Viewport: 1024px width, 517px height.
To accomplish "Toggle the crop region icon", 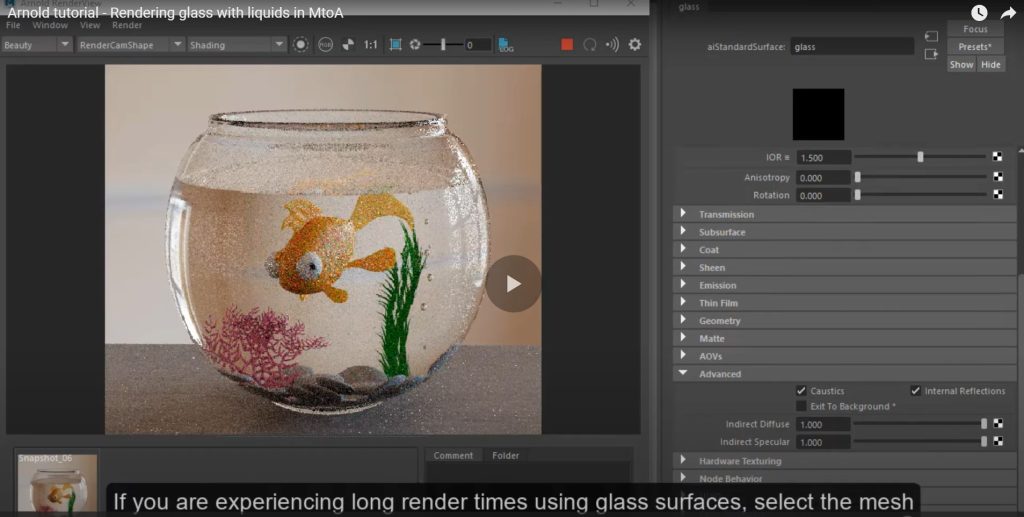I will [396, 44].
